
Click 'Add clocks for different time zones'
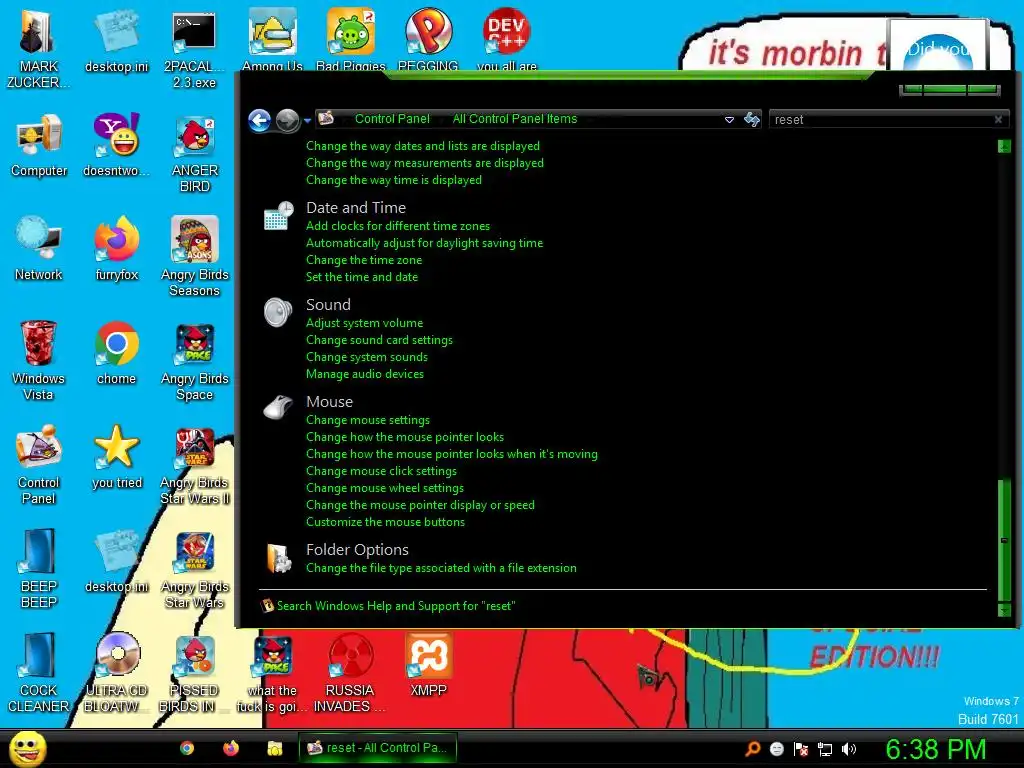click(398, 226)
